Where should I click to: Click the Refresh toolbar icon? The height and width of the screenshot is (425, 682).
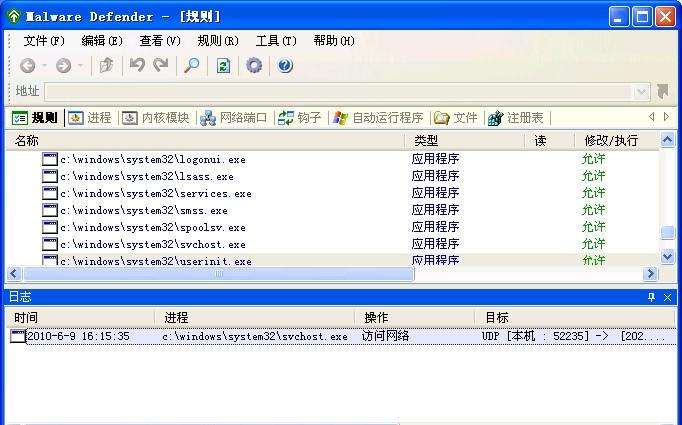[223, 66]
